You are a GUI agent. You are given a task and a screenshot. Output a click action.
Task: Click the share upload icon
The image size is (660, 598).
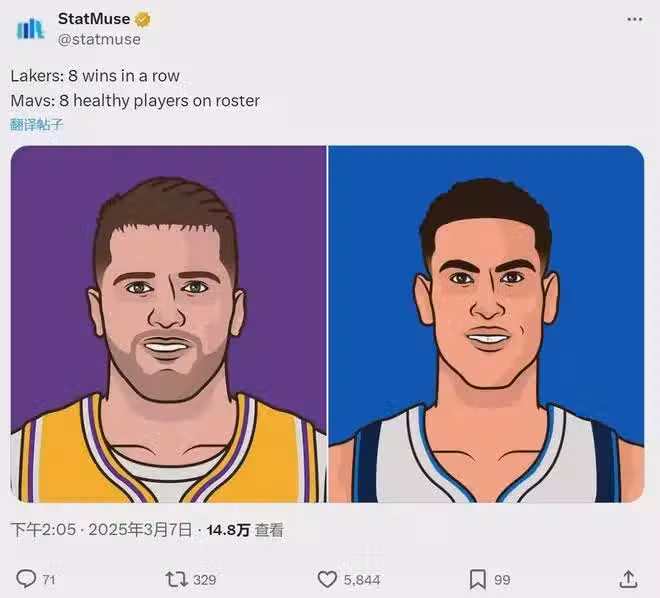coord(628,579)
